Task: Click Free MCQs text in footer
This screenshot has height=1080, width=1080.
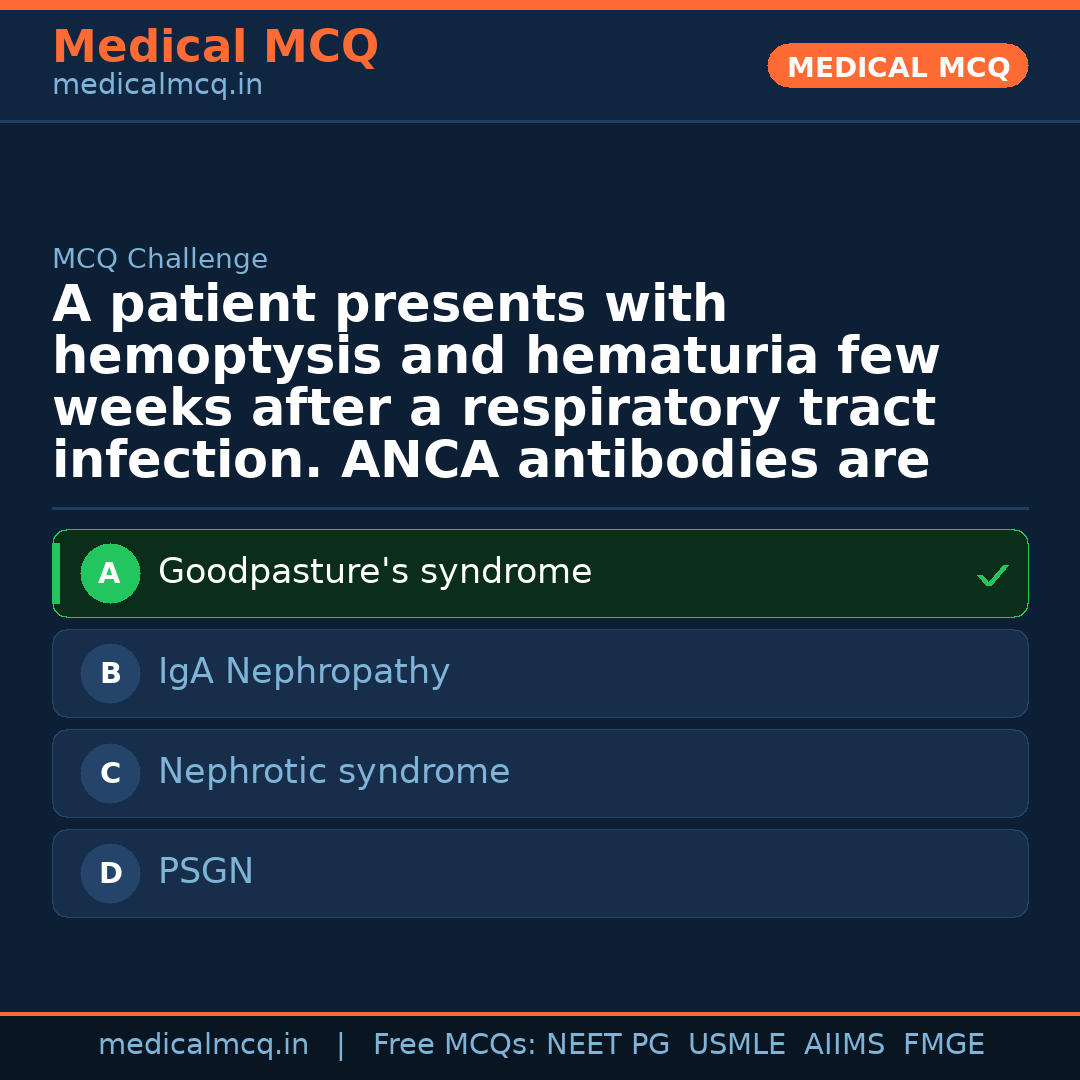Action: 454,1045
